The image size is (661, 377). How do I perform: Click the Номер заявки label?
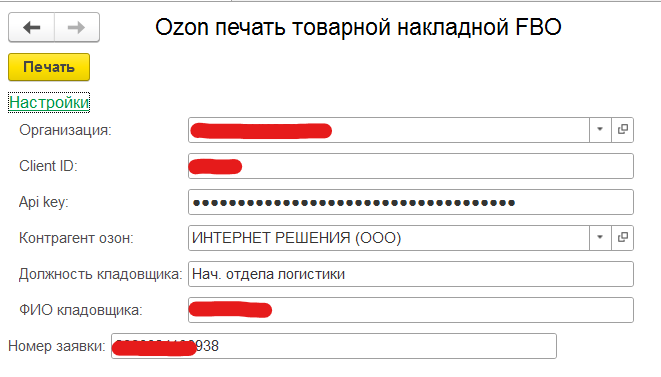pyautogui.click(x=56, y=346)
